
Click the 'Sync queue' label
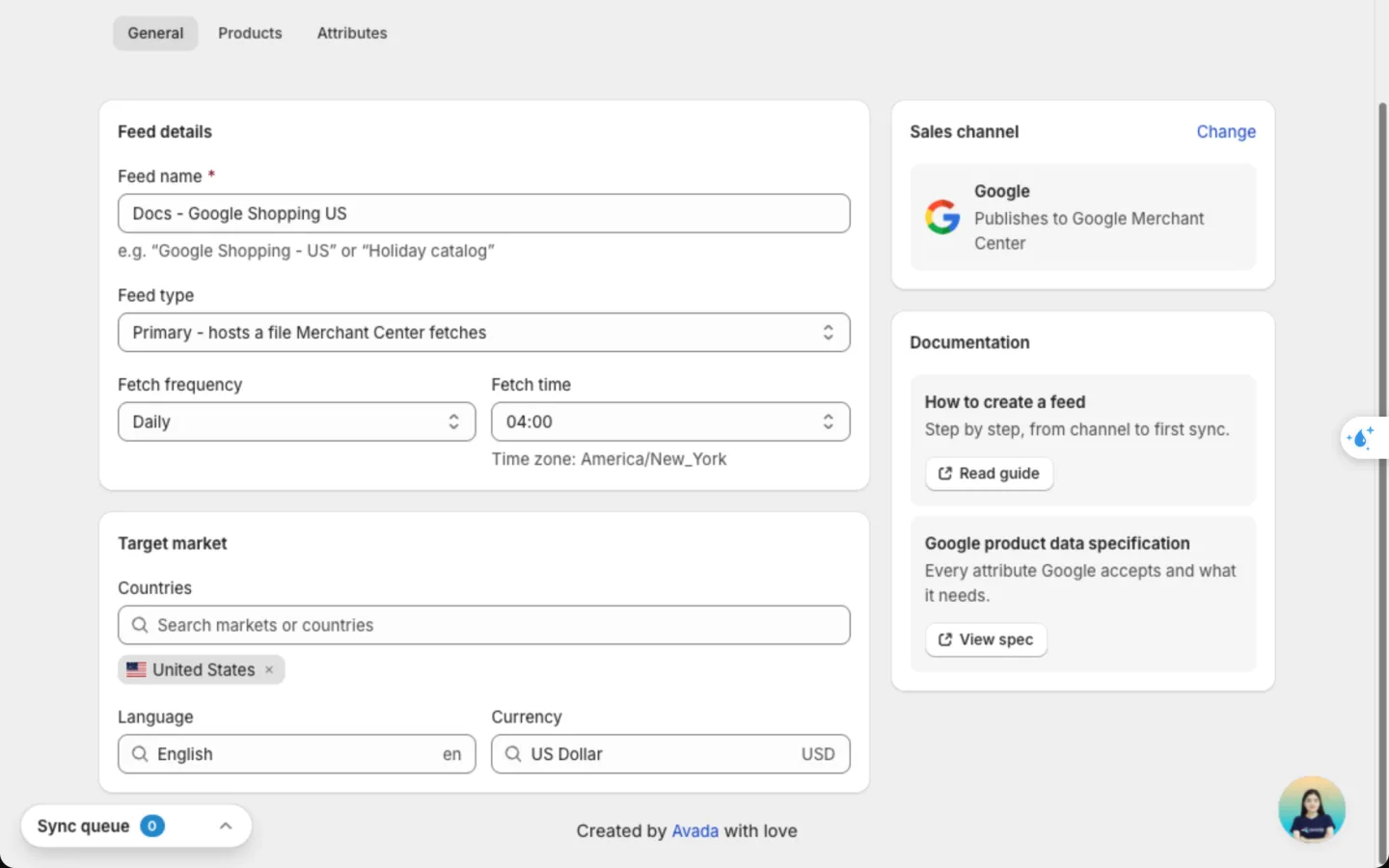click(x=83, y=826)
